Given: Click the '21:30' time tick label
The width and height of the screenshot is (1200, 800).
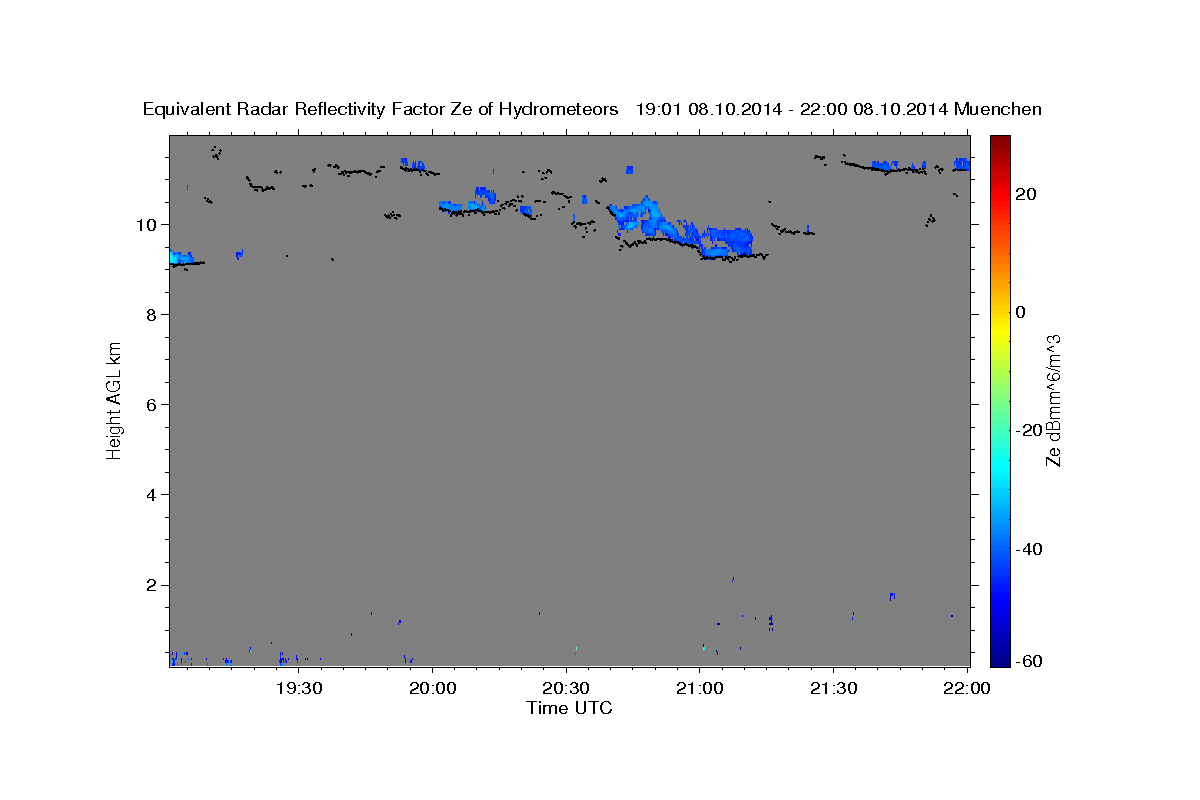Looking at the screenshot, I should pos(833,688).
